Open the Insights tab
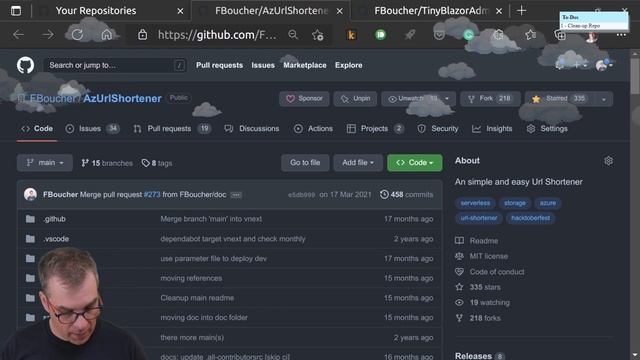This screenshot has width=640, height=360. (x=492, y=129)
